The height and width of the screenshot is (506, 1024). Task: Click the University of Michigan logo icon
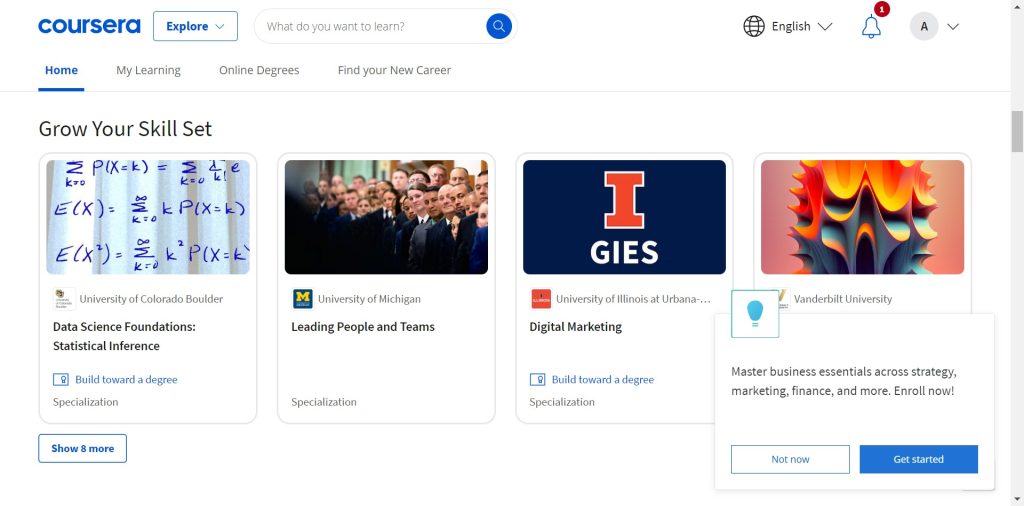[x=302, y=299]
